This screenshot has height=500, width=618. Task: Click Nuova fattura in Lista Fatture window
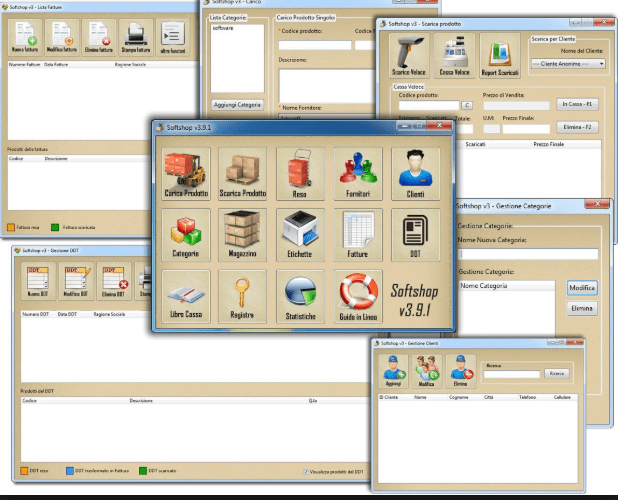(25, 37)
